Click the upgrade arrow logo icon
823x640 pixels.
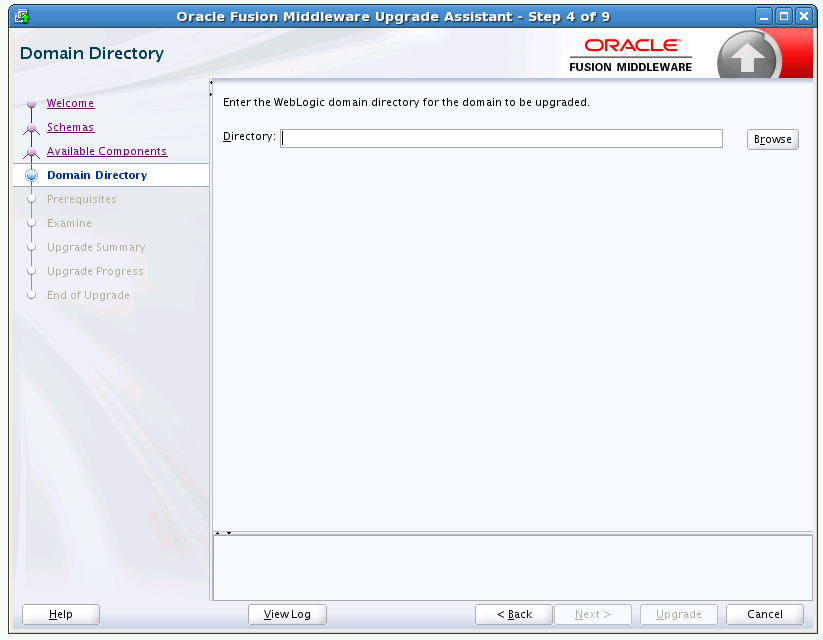pyautogui.click(x=748, y=56)
